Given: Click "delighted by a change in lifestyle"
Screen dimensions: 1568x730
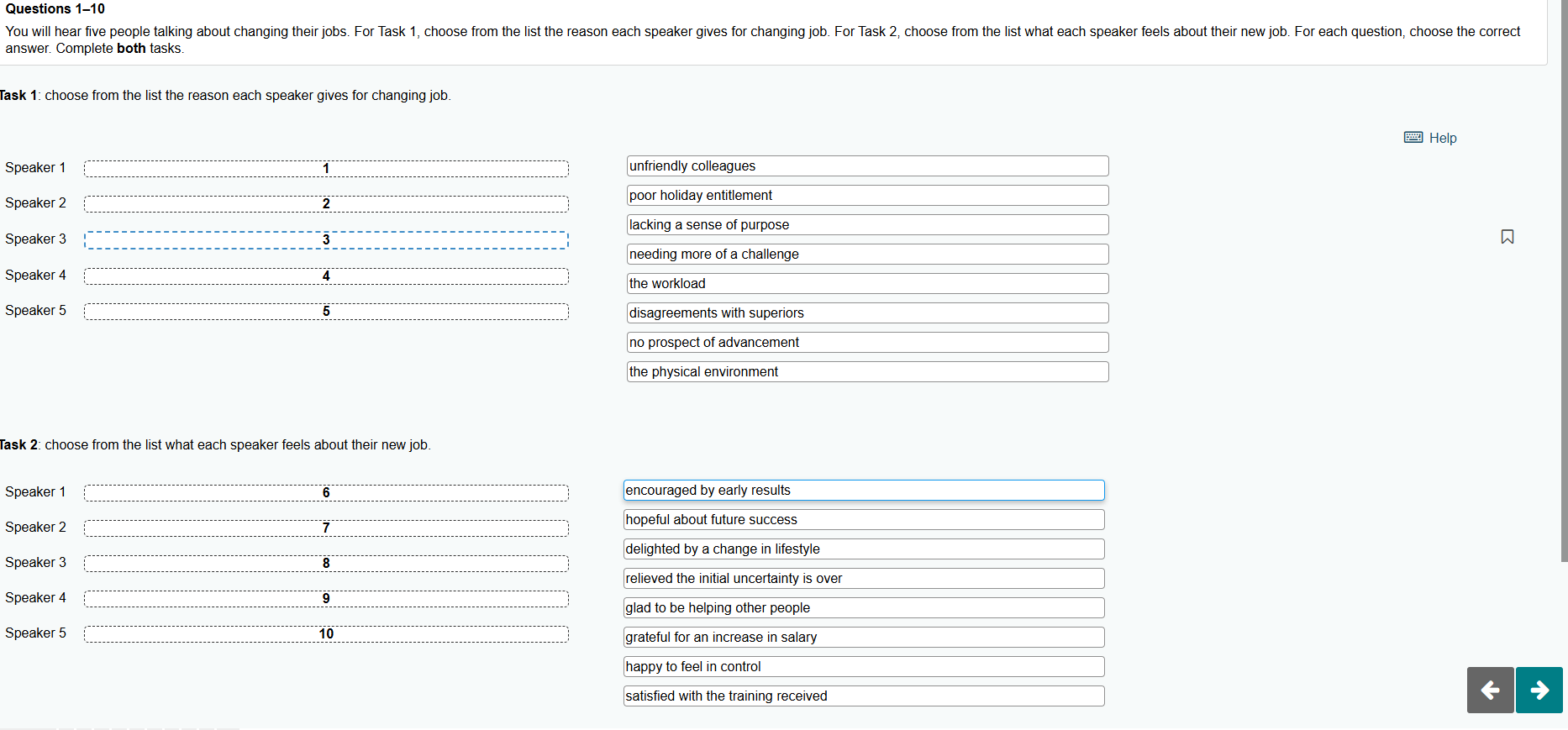Looking at the screenshot, I should pyautogui.click(x=863, y=549).
